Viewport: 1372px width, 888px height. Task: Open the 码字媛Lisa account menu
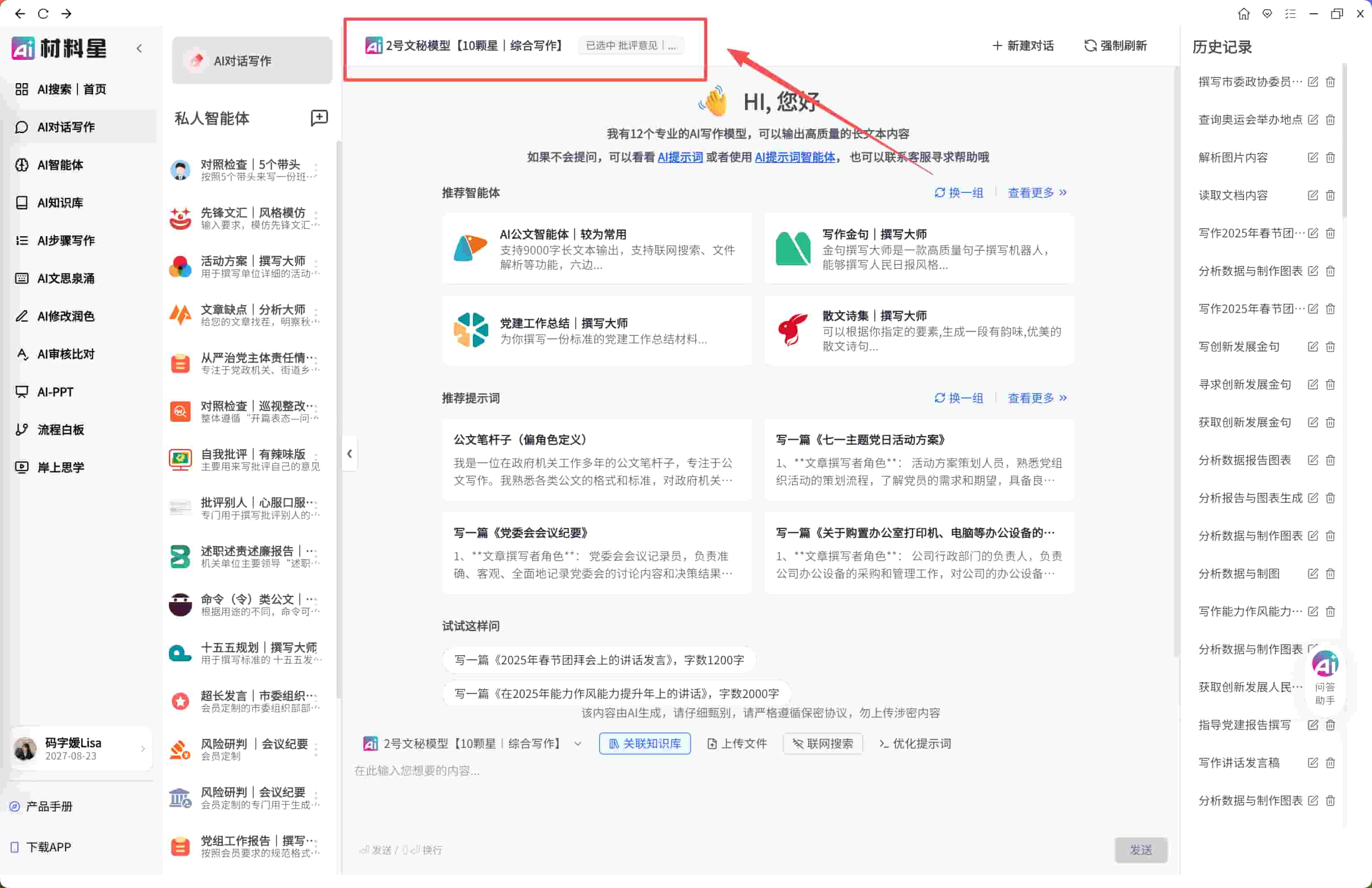click(81, 749)
